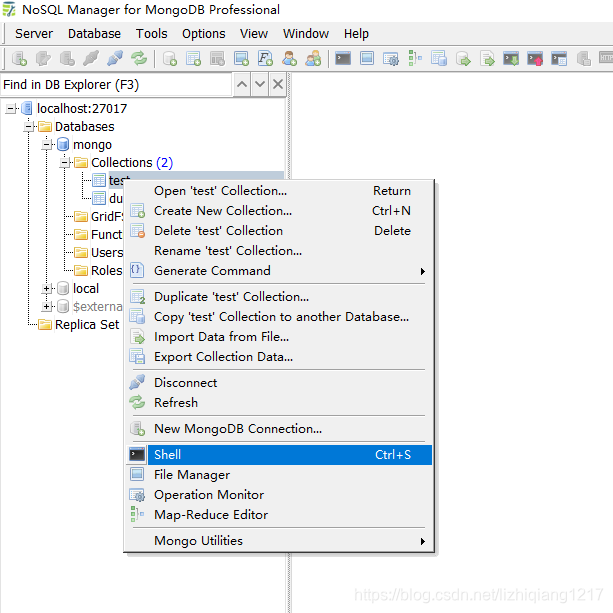
Task: Open the Generate Command submenu
Action: (279, 271)
